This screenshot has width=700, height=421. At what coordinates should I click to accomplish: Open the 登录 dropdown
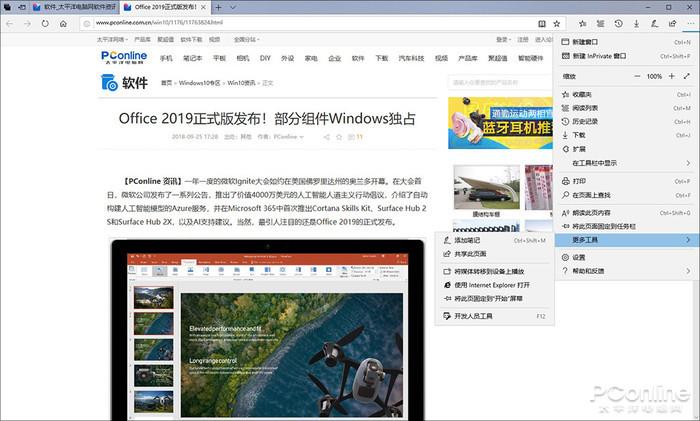pyautogui.click(x=503, y=40)
